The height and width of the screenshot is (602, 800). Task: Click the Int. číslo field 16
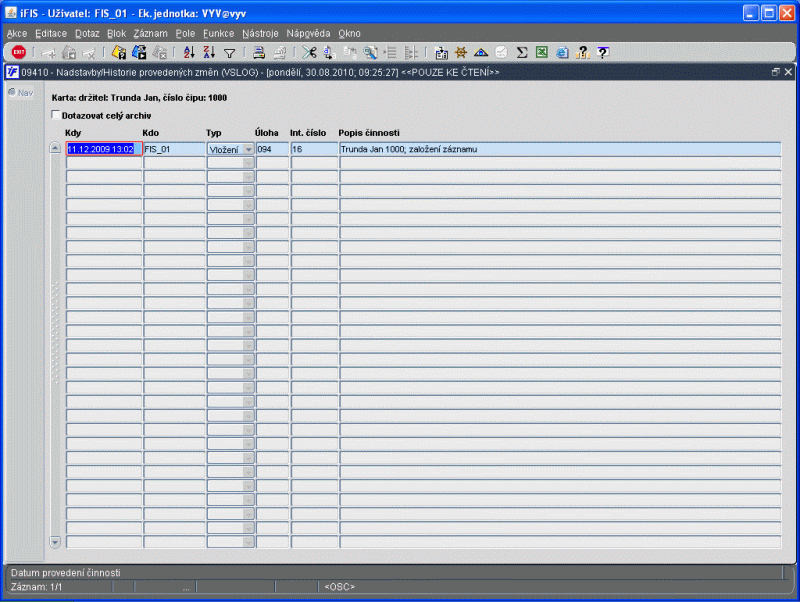[x=314, y=149]
